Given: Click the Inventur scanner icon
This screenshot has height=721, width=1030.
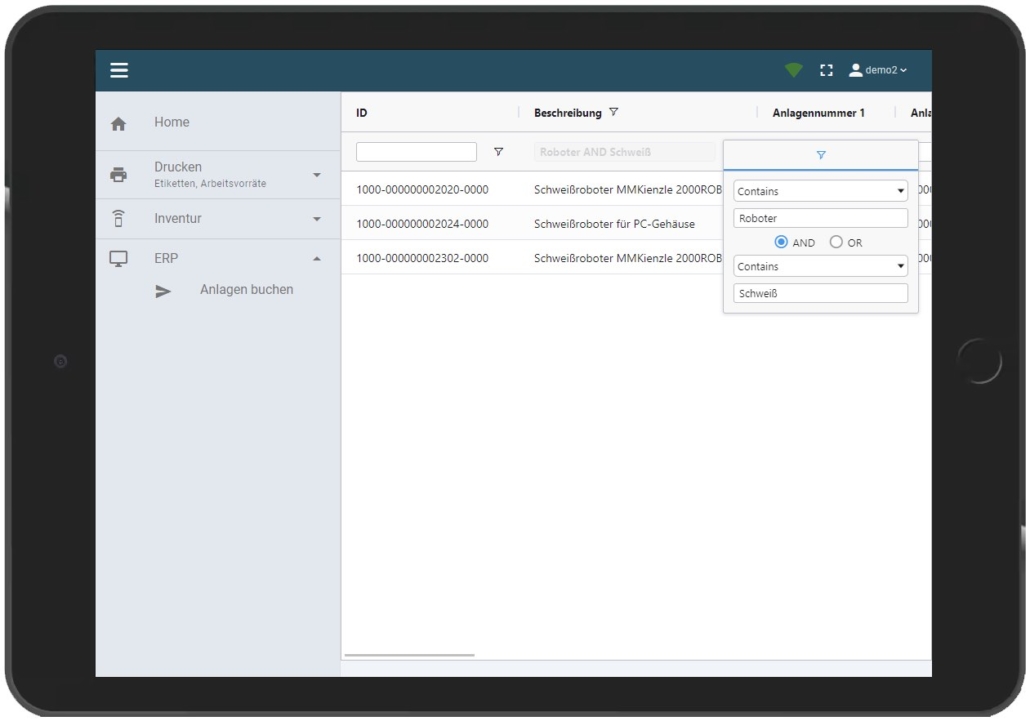Looking at the screenshot, I should (118, 219).
